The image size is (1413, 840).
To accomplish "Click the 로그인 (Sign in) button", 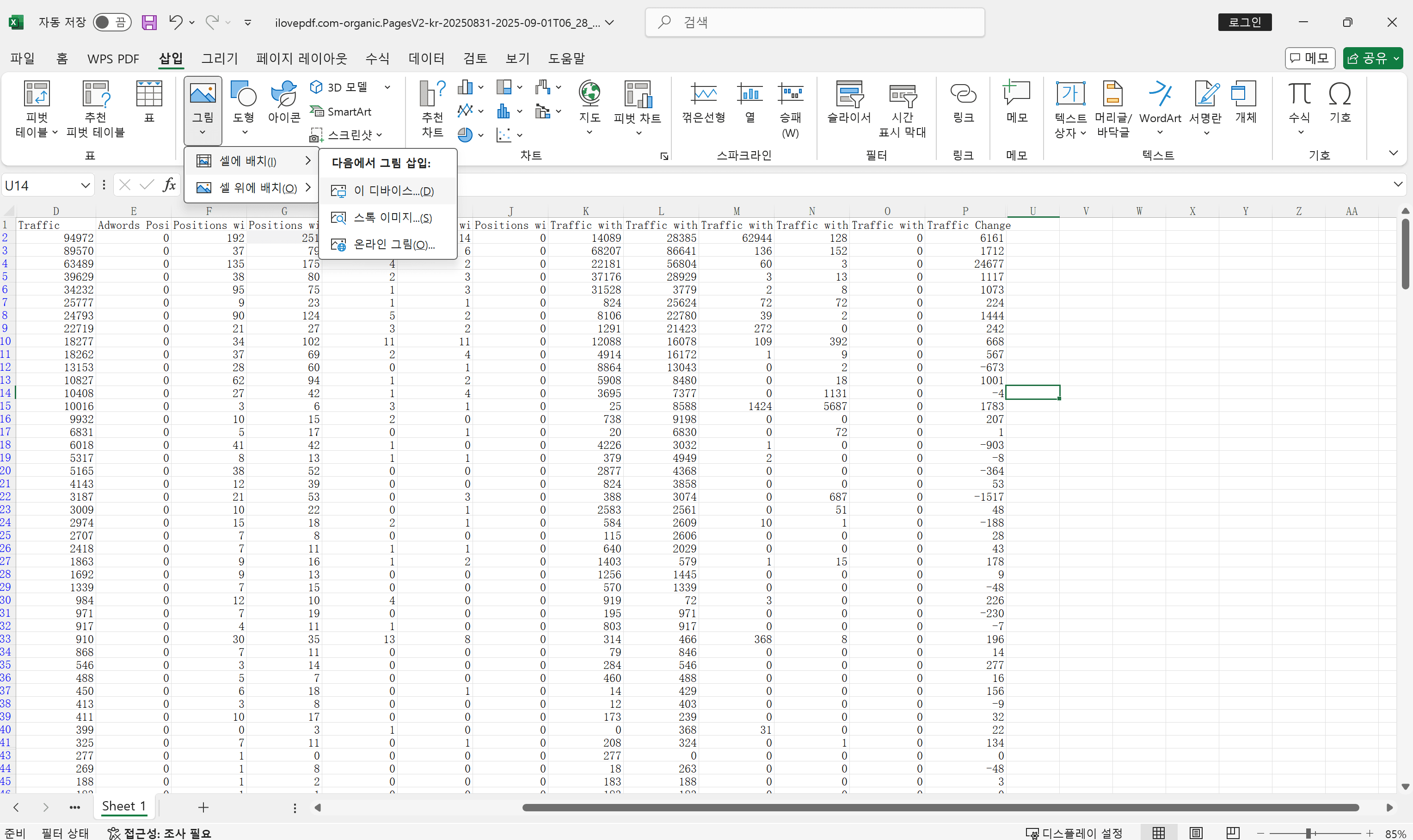I will click(1244, 22).
